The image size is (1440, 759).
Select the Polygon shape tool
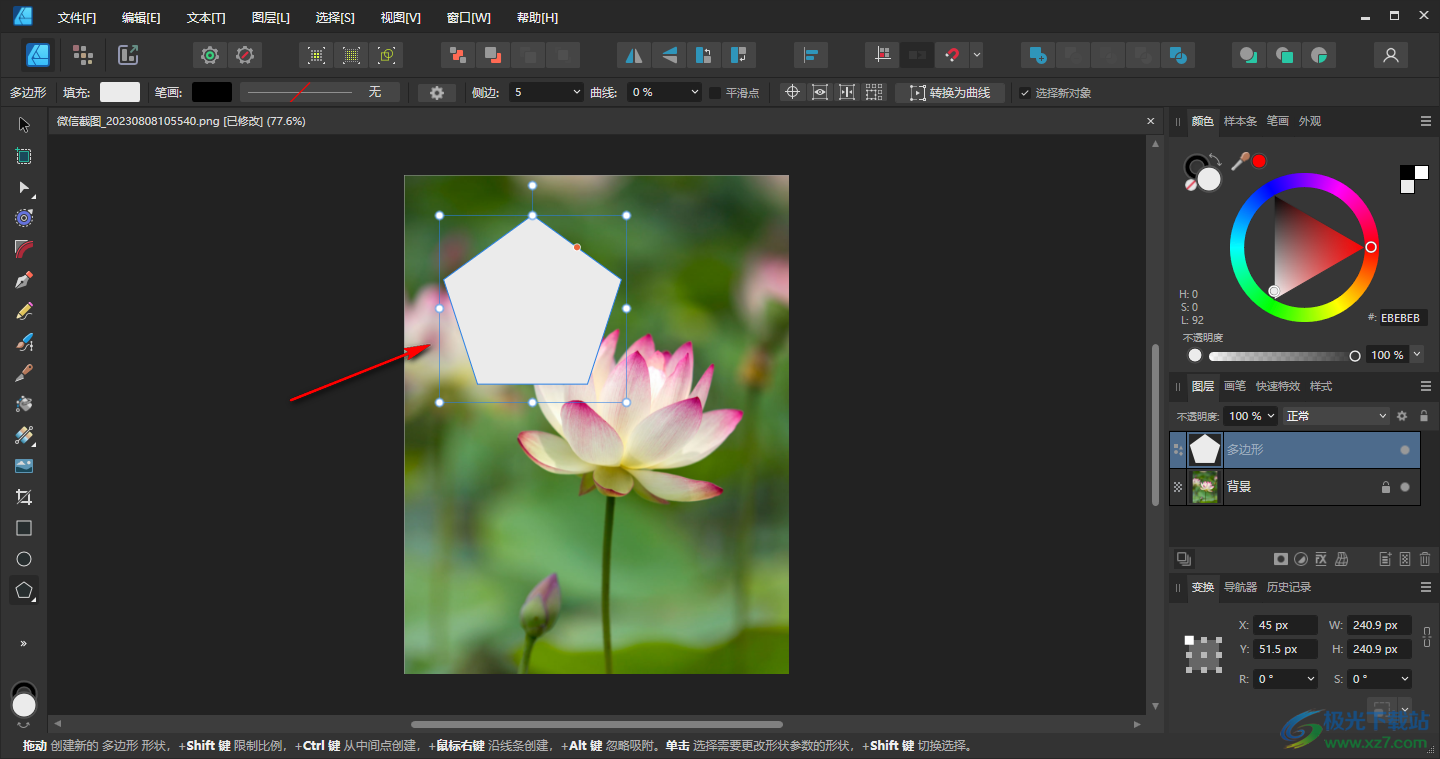click(x=24, y=590)
